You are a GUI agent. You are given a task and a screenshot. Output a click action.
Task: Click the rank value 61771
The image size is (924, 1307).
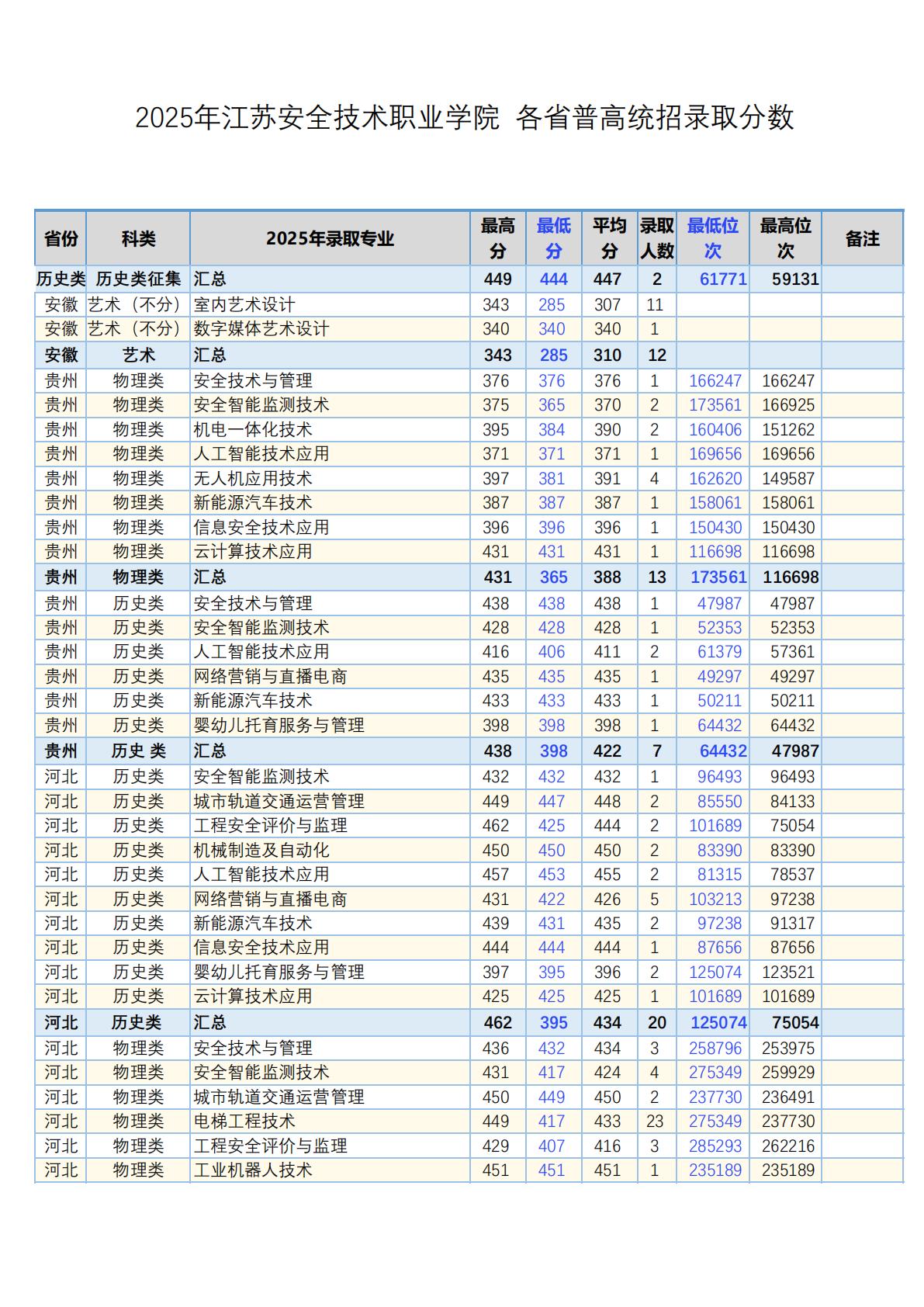(723, 279)
